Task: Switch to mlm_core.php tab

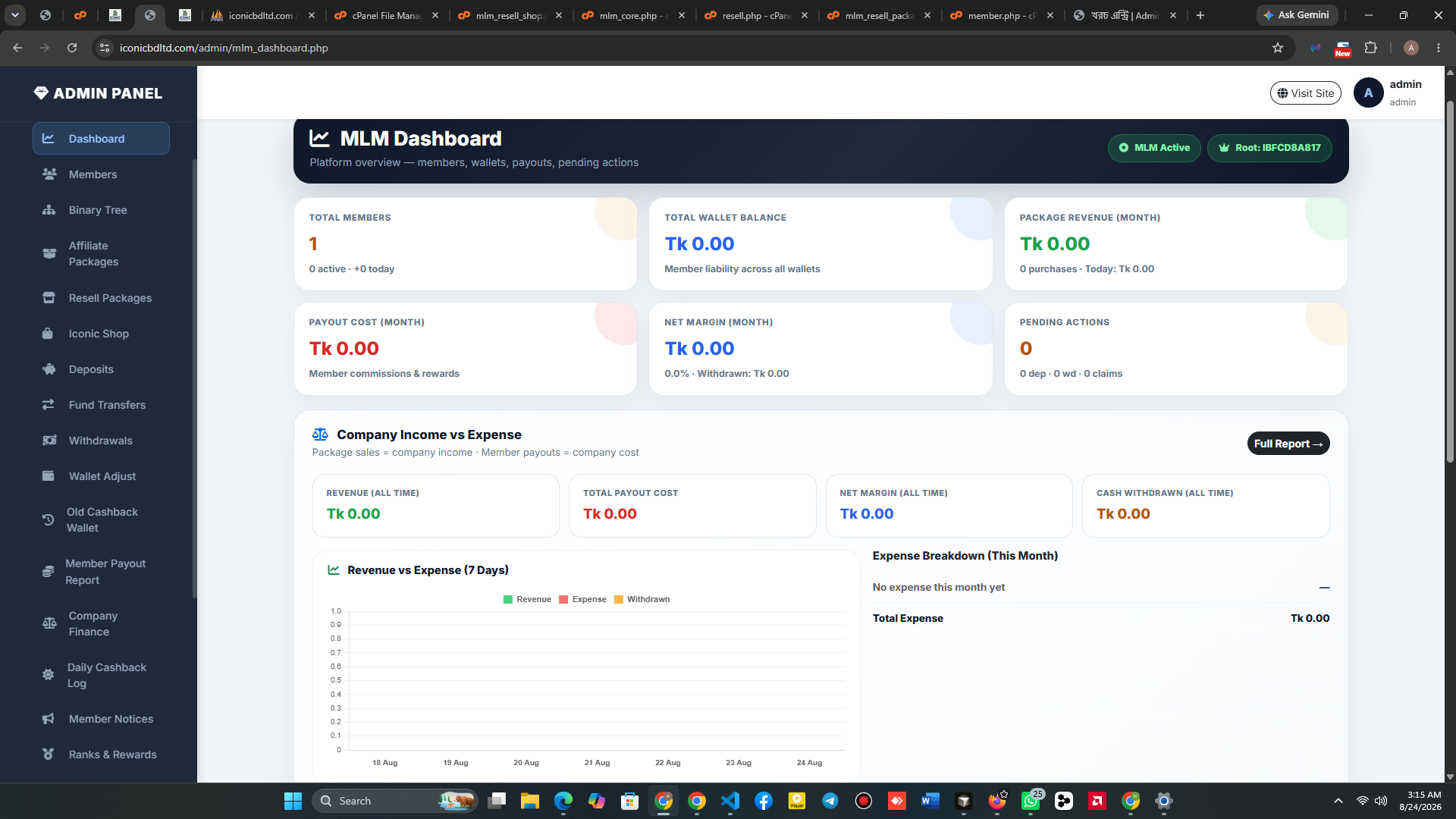Action: 634,15
